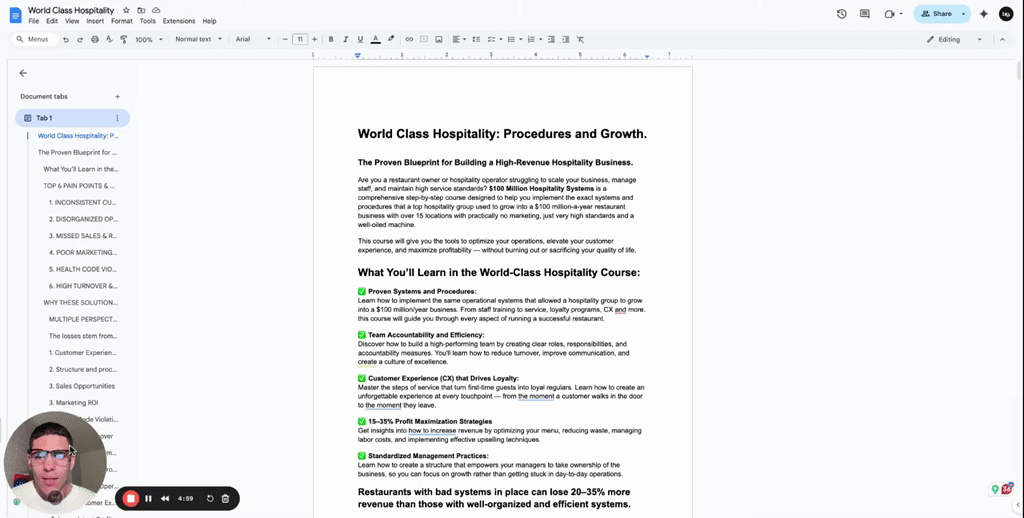
Task: Click the Google Docs home logo
Action: click(16, 14)
